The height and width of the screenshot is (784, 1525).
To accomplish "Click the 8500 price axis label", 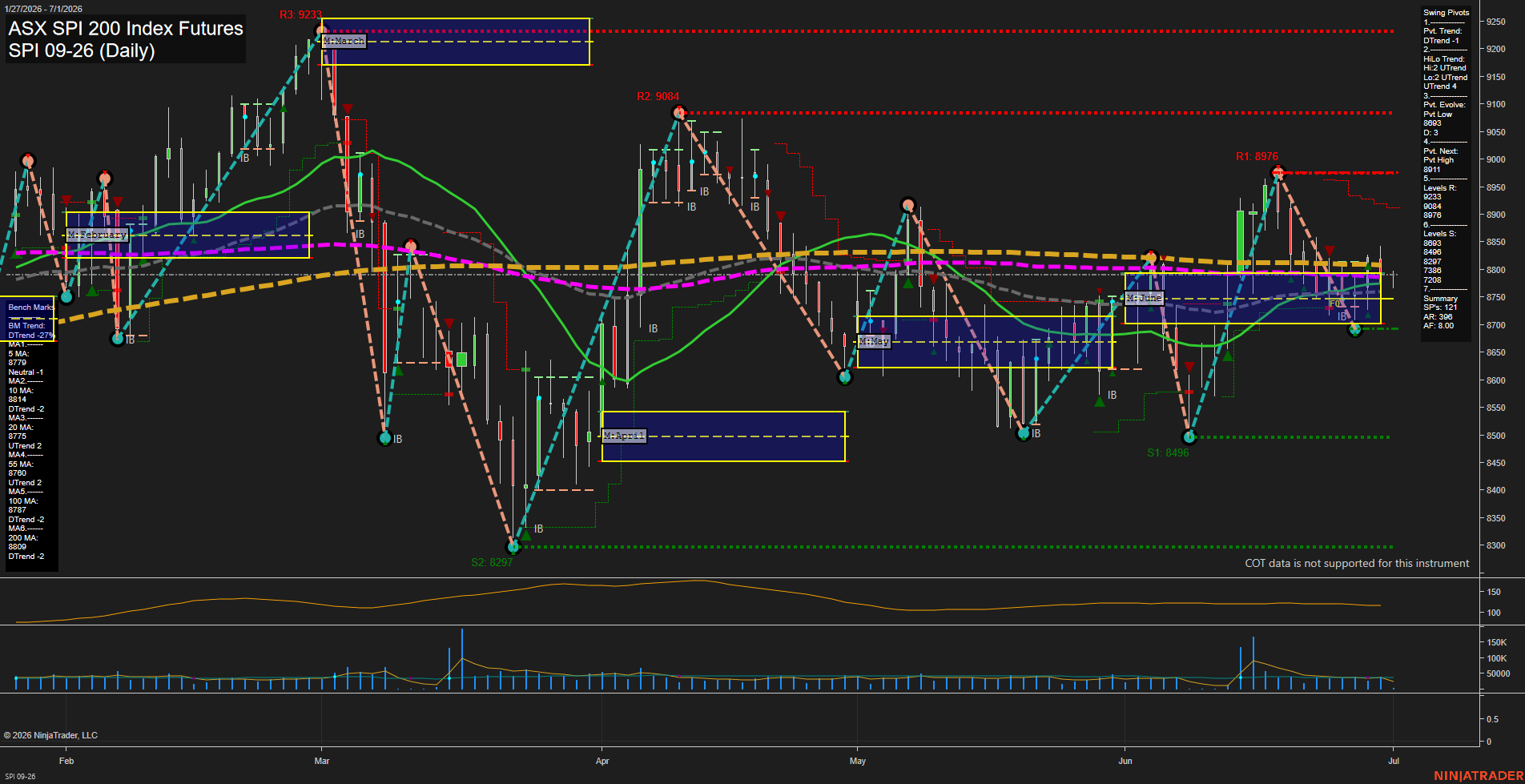I will point(1496,436).
